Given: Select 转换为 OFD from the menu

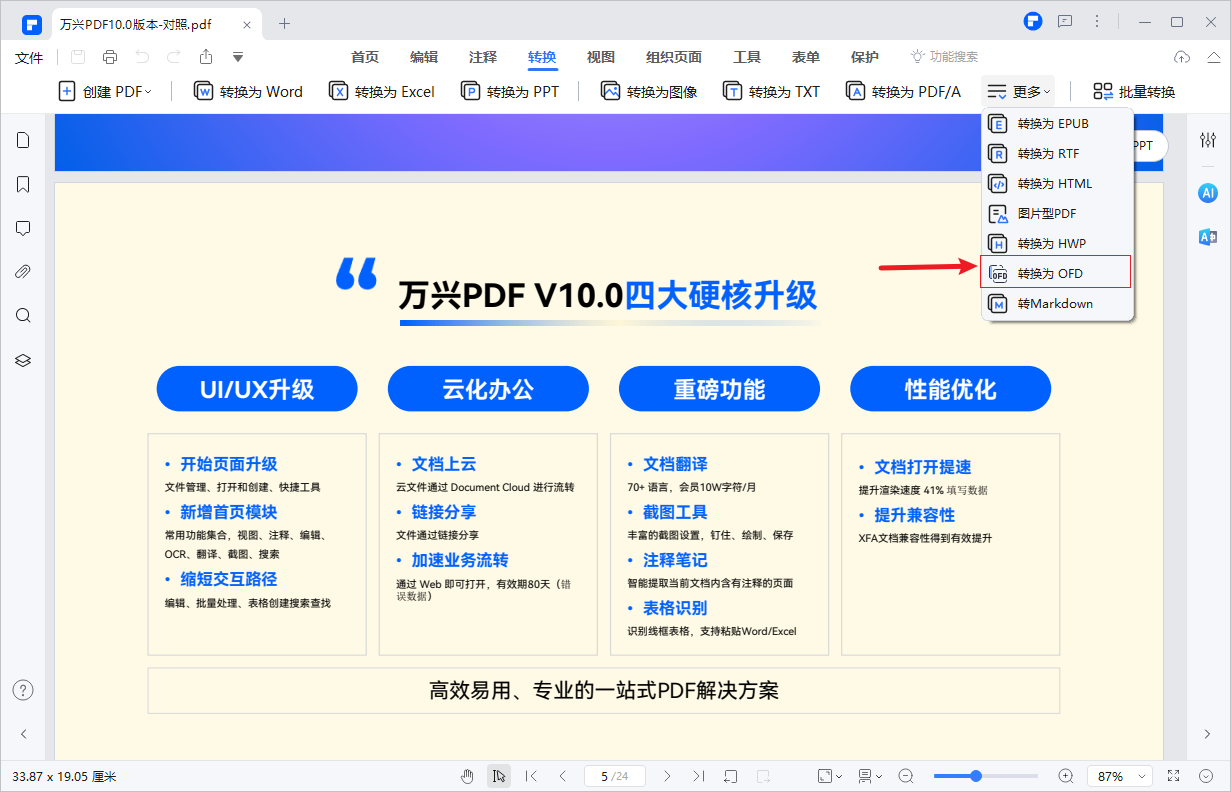Looking at the screenshot, I should [1055, 272].
